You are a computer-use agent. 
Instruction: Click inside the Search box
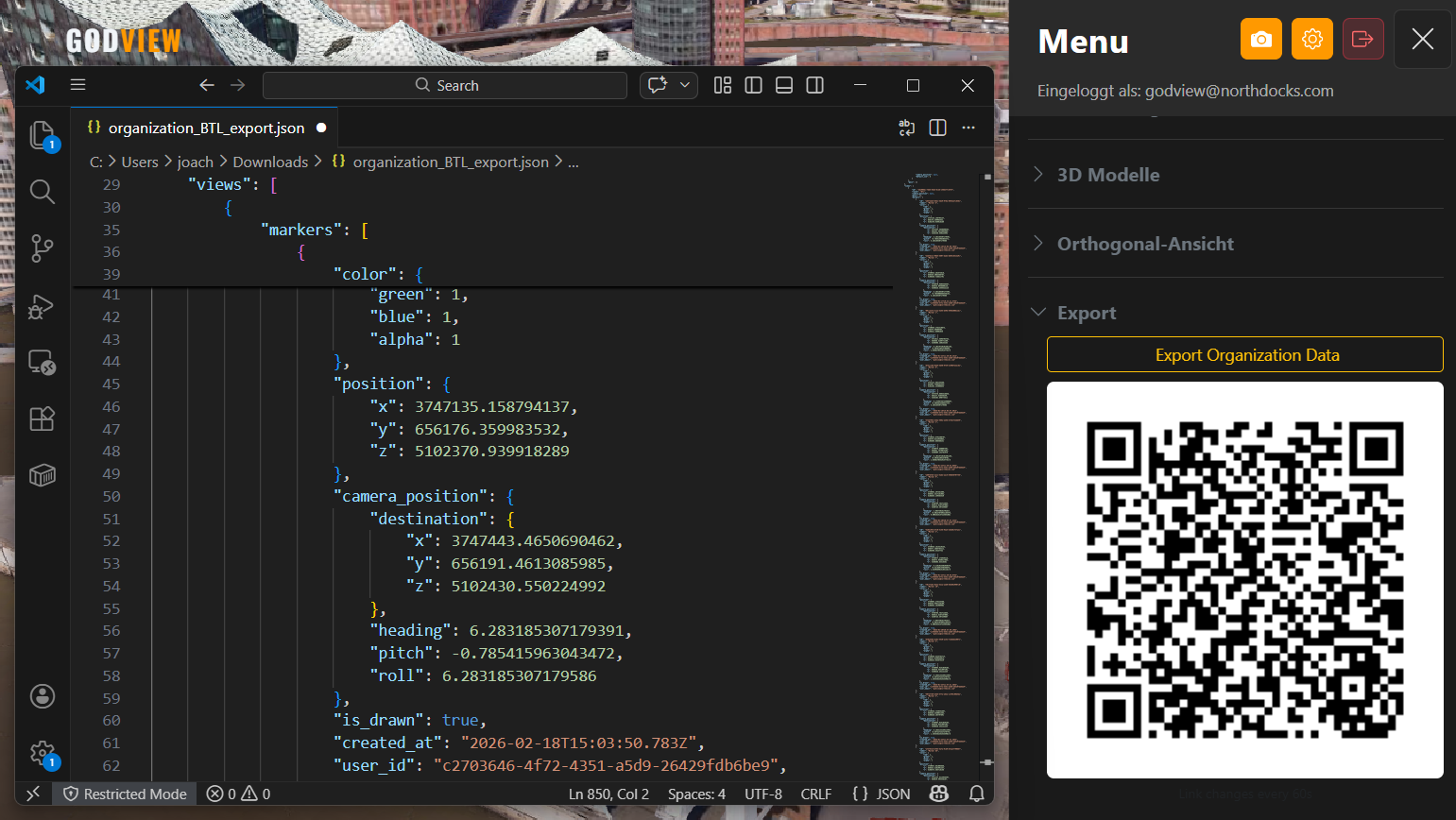tap(444, 85)
